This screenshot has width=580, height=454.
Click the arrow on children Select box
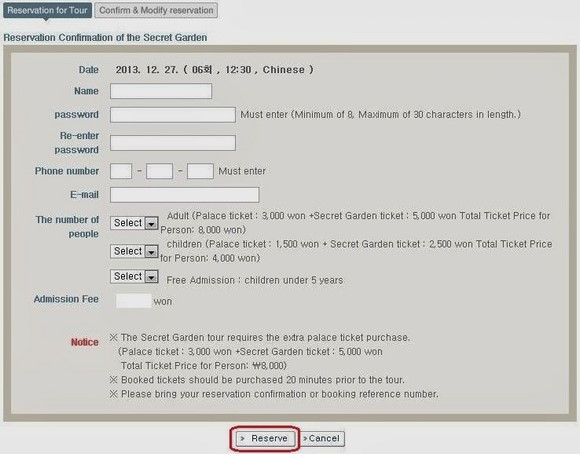pyautogui.click(x=151, y=252)
